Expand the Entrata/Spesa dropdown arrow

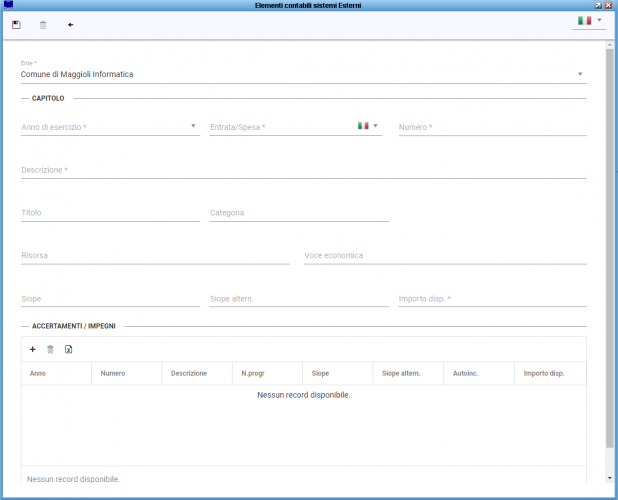[376, 126]
